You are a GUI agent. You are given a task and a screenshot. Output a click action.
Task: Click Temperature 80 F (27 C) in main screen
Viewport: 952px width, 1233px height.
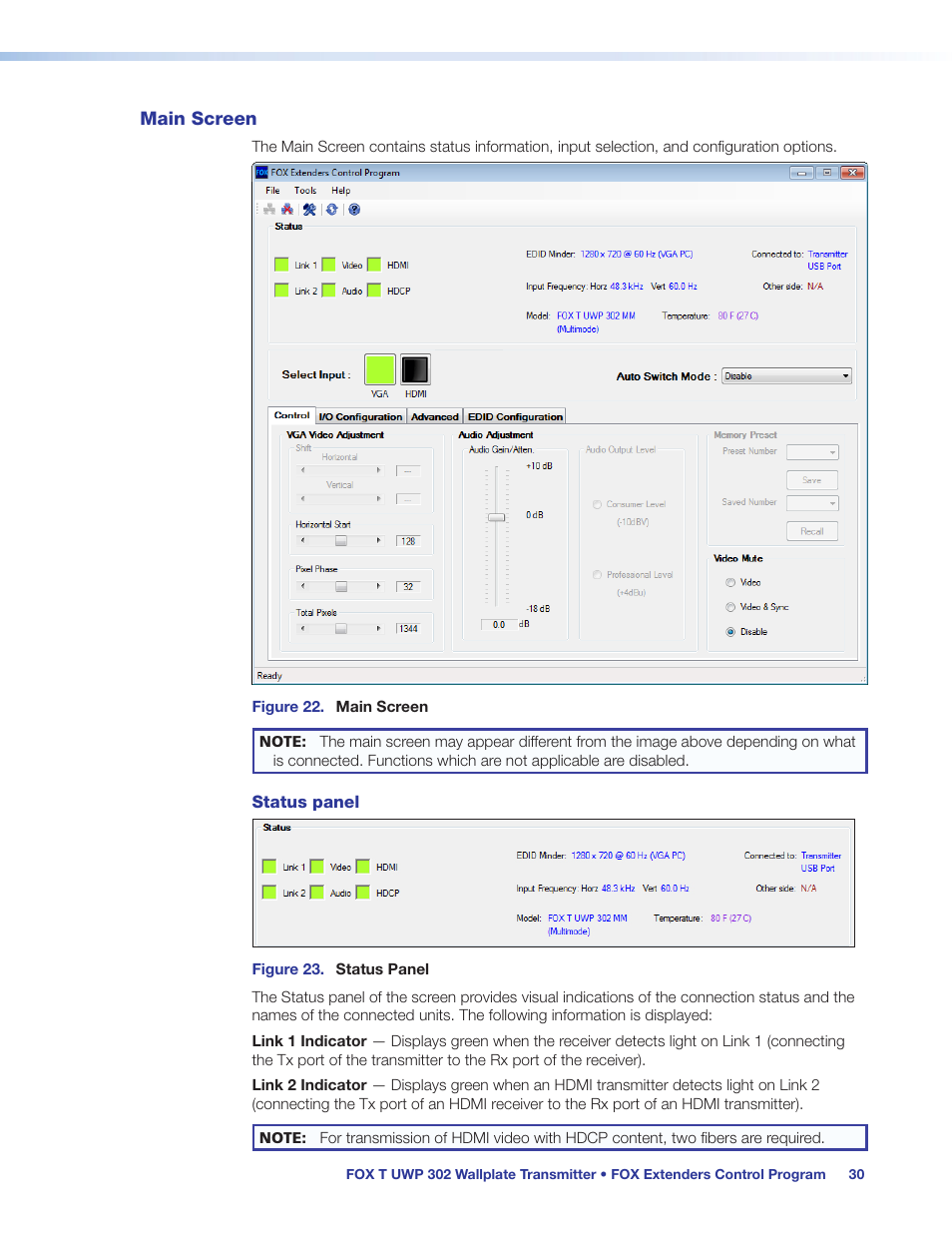coord(738,315)
